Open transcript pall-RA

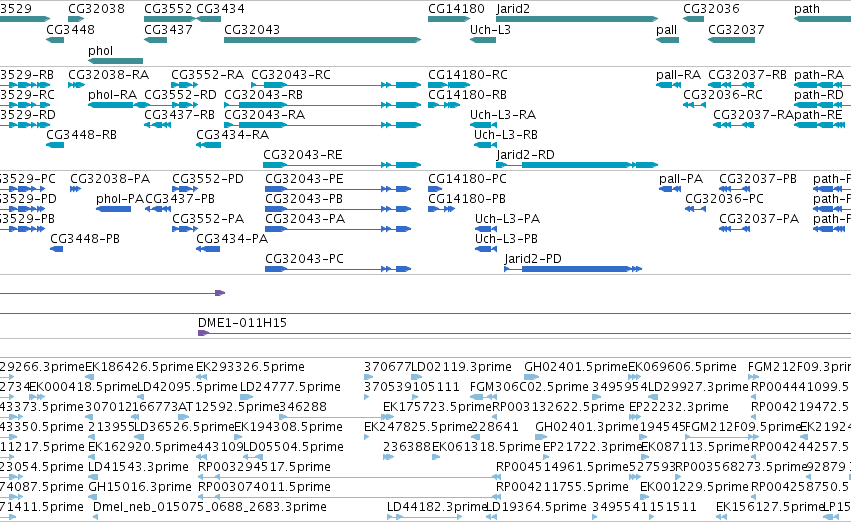tap(678, 74)
